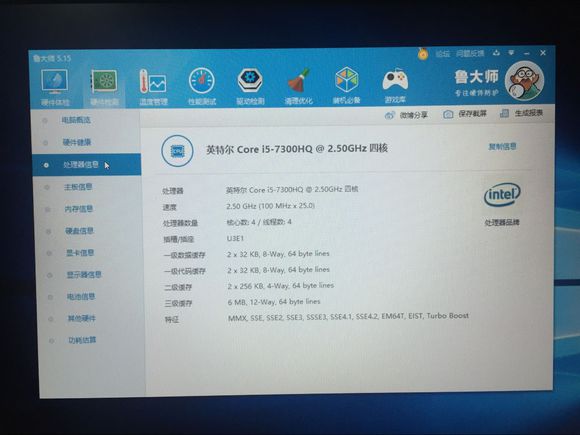Screen dimensions: 580x435
Task: Click the gold medal icon in title bar
Action: 423,54
